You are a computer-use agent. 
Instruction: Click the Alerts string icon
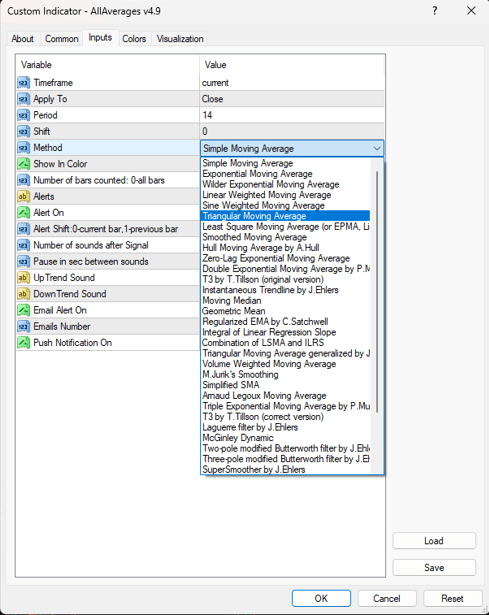[x=24, y=197]
